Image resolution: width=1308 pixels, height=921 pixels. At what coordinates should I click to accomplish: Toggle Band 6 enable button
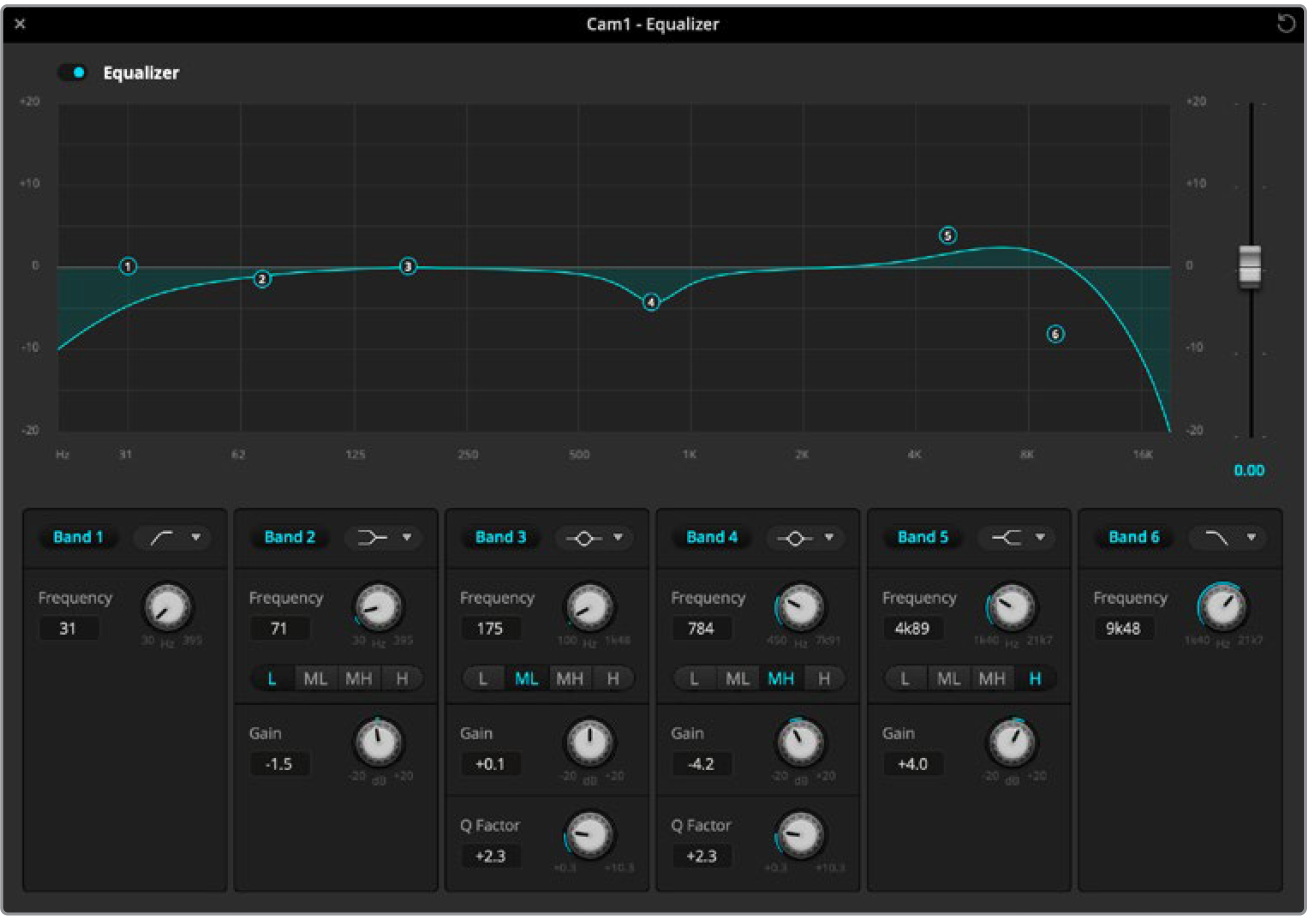point(1133,537)
